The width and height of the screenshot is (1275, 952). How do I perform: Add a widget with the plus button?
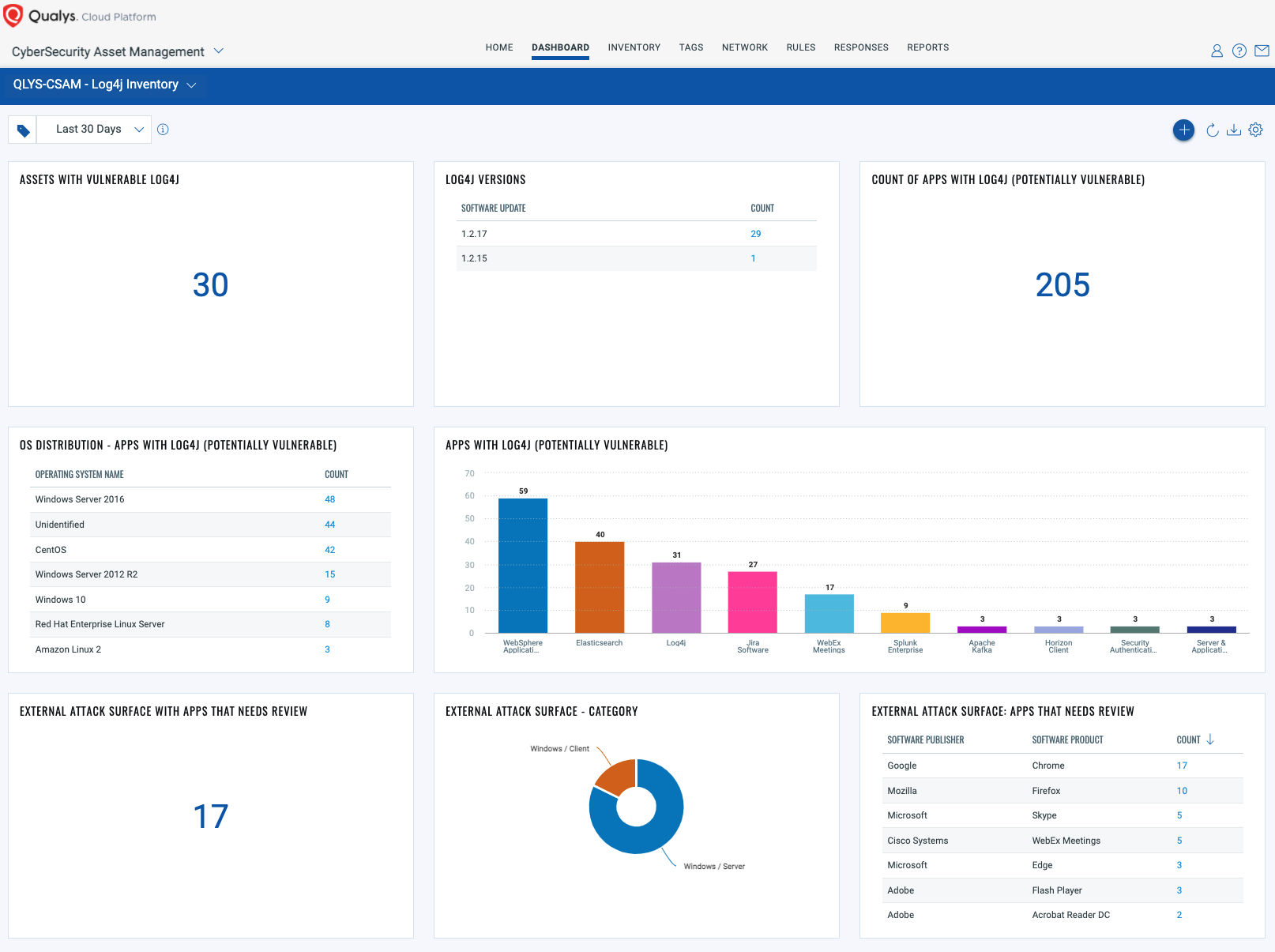click(x=1183, y=130)
